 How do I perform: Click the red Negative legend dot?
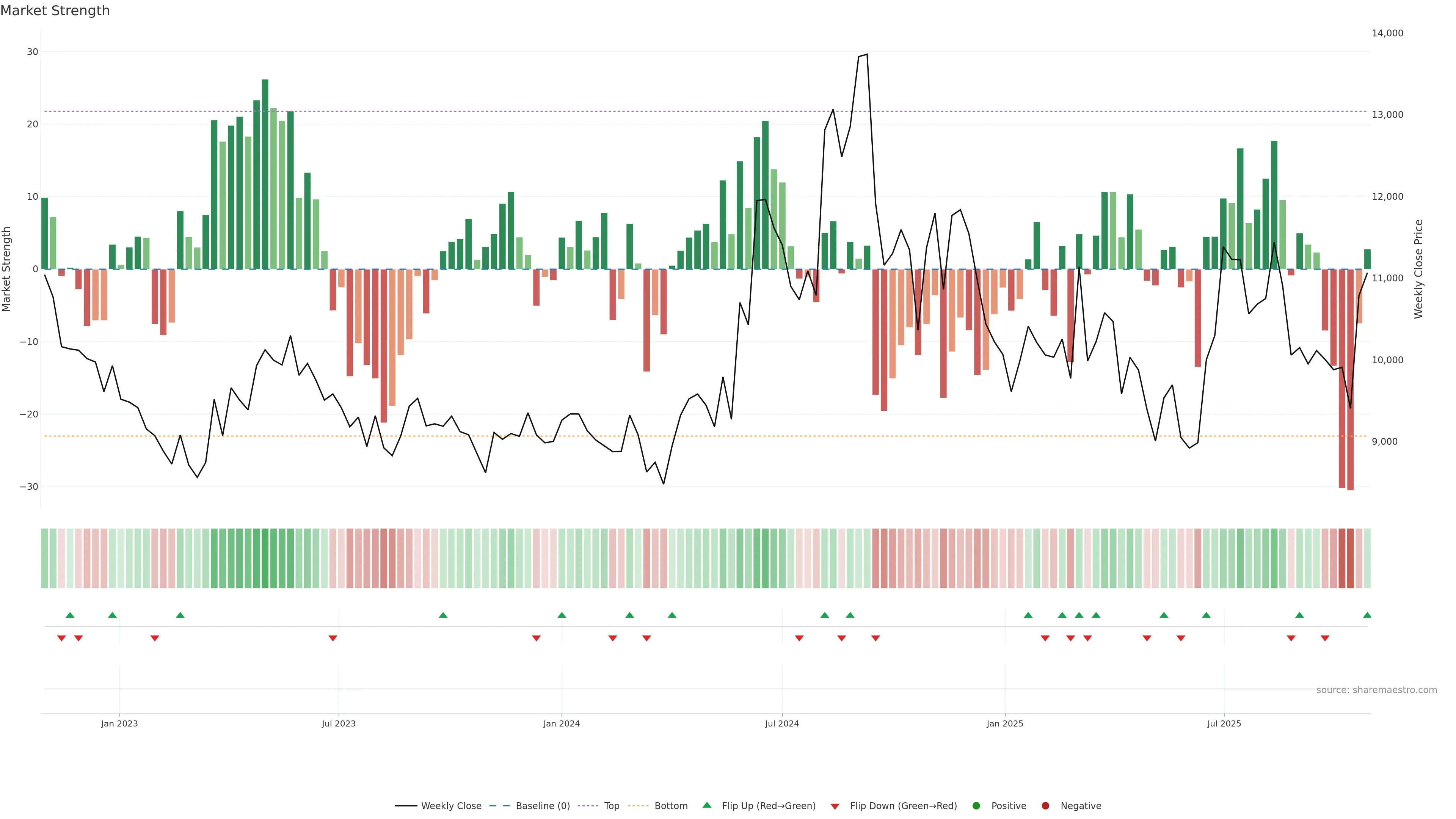[x=1046, y=806]
